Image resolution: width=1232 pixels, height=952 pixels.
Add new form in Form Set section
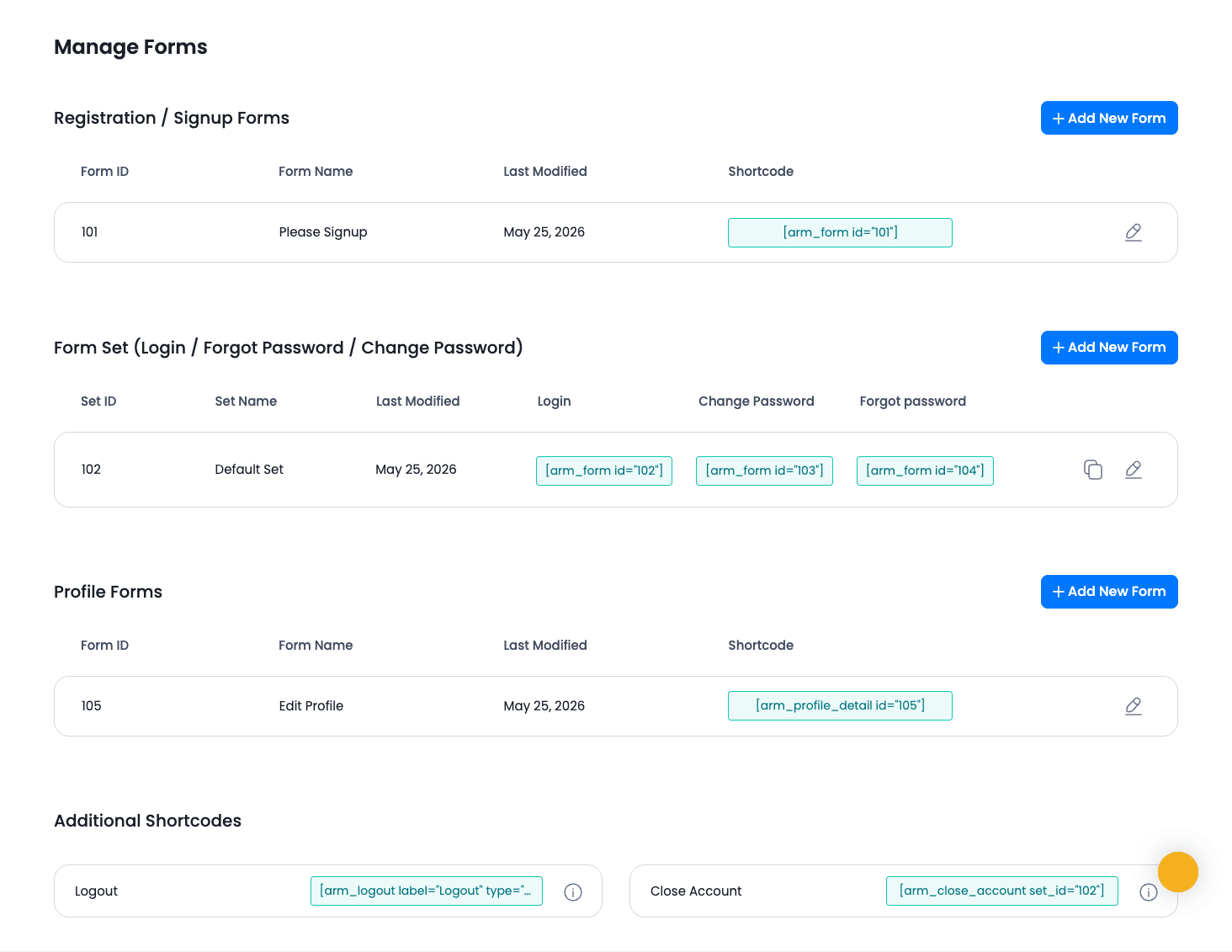1109,348
